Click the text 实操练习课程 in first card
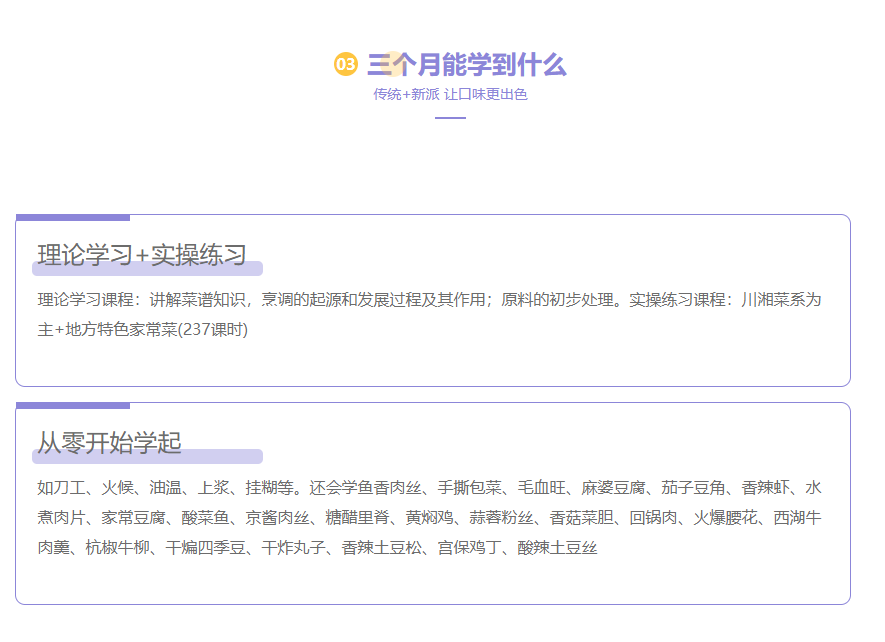Viewport: 885px width, 642px height. pyautogui.click(x=677, y=300)
